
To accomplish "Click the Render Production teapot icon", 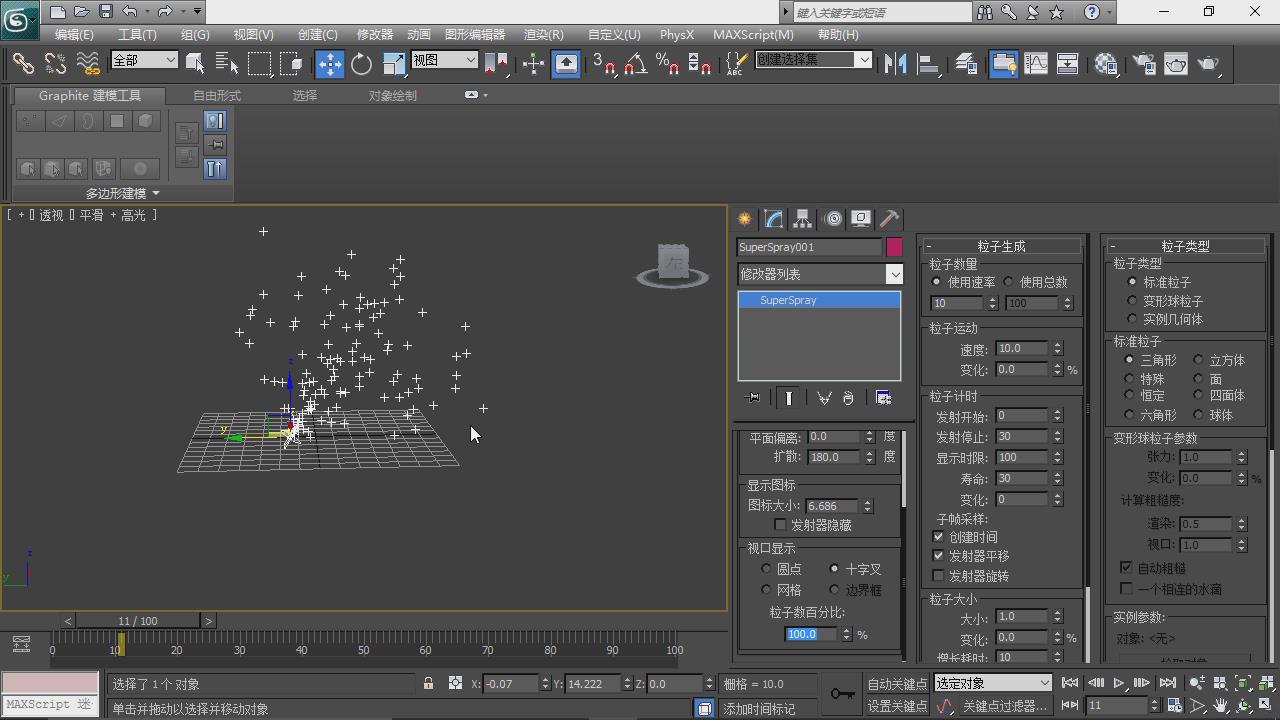I will pyautogui.click(x=1209, y=63).
